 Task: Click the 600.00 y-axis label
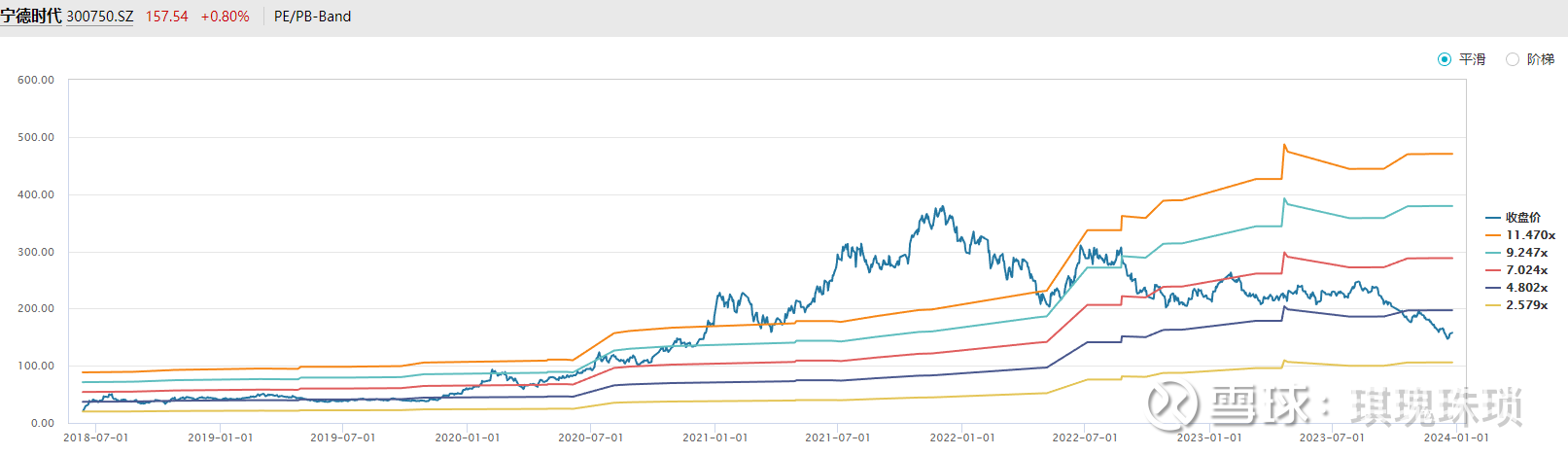(x=36, y=80)
